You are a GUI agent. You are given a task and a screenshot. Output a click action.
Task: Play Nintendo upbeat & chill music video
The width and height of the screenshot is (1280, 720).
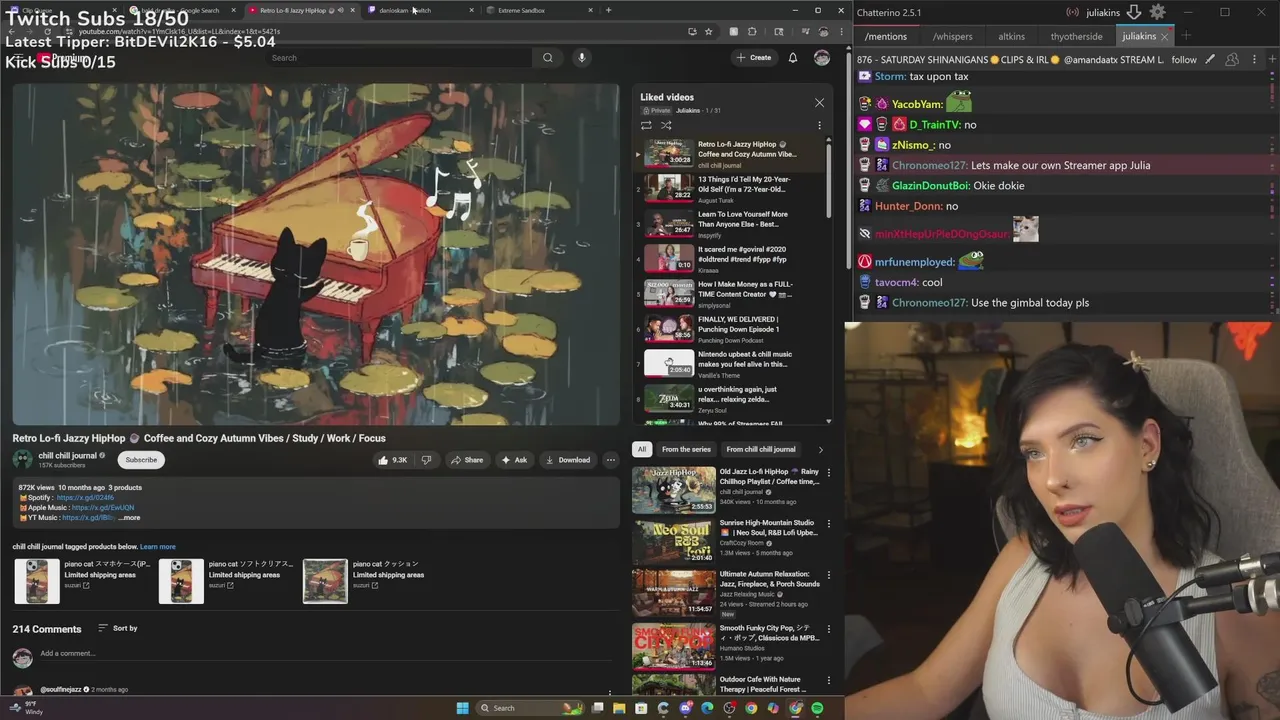(x=730, y=364)
